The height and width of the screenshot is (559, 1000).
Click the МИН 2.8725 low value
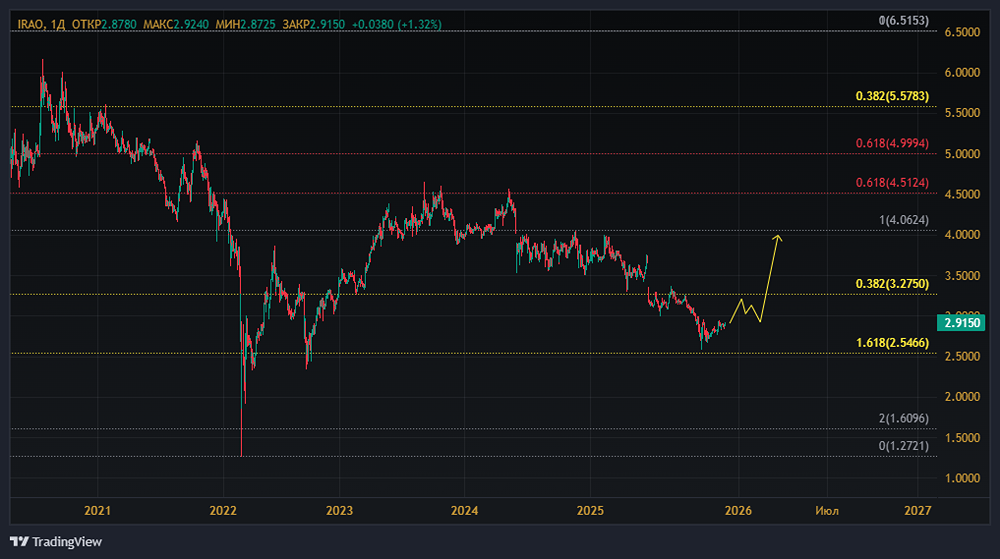click(246, 24)
